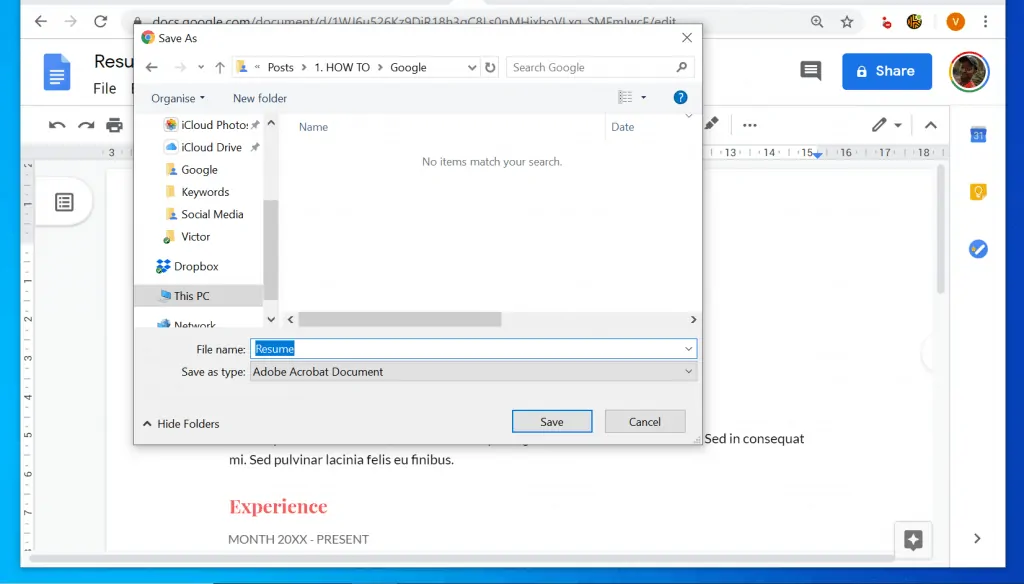1024x584 pixels.
Task: Open the Save as type dropdown
Action: [x=687, y=371]
